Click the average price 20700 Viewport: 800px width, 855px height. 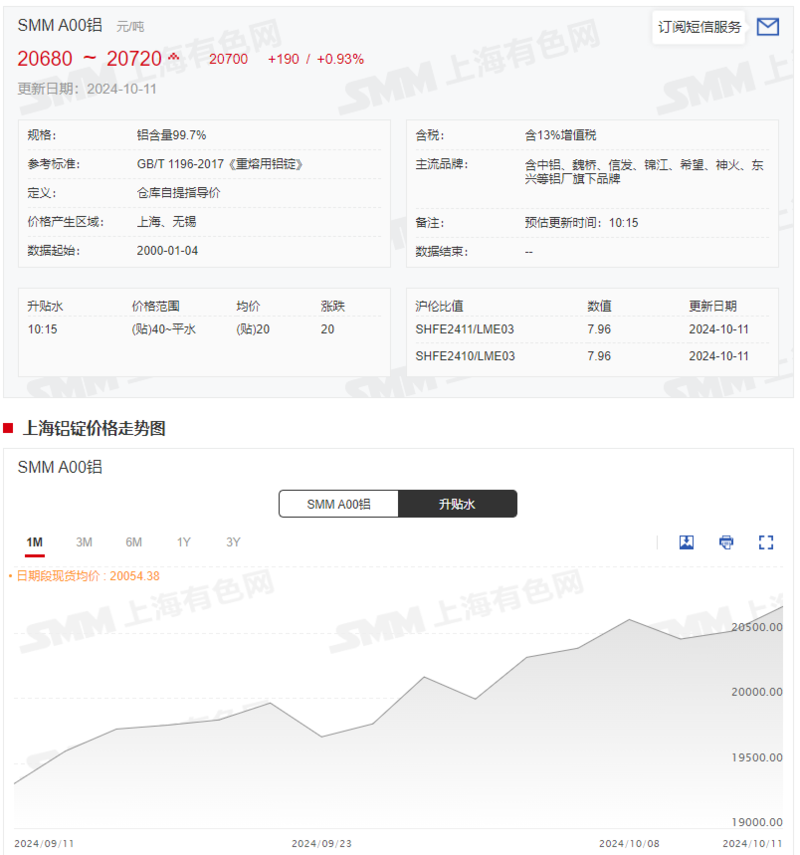pos(228,59)
